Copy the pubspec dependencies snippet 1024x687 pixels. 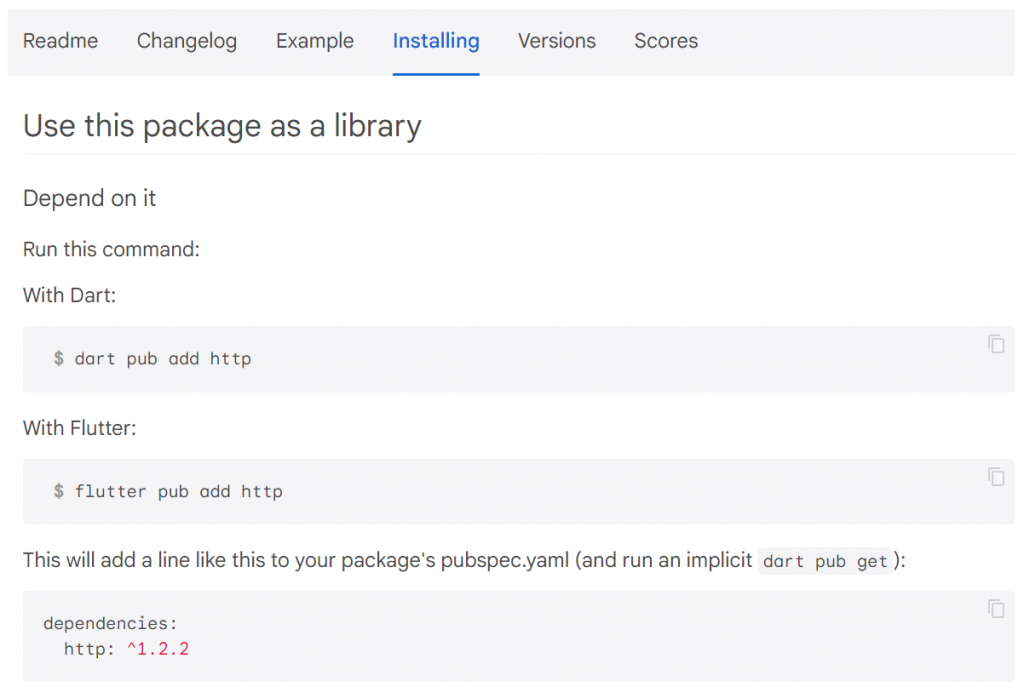click(x=996, y=608)
